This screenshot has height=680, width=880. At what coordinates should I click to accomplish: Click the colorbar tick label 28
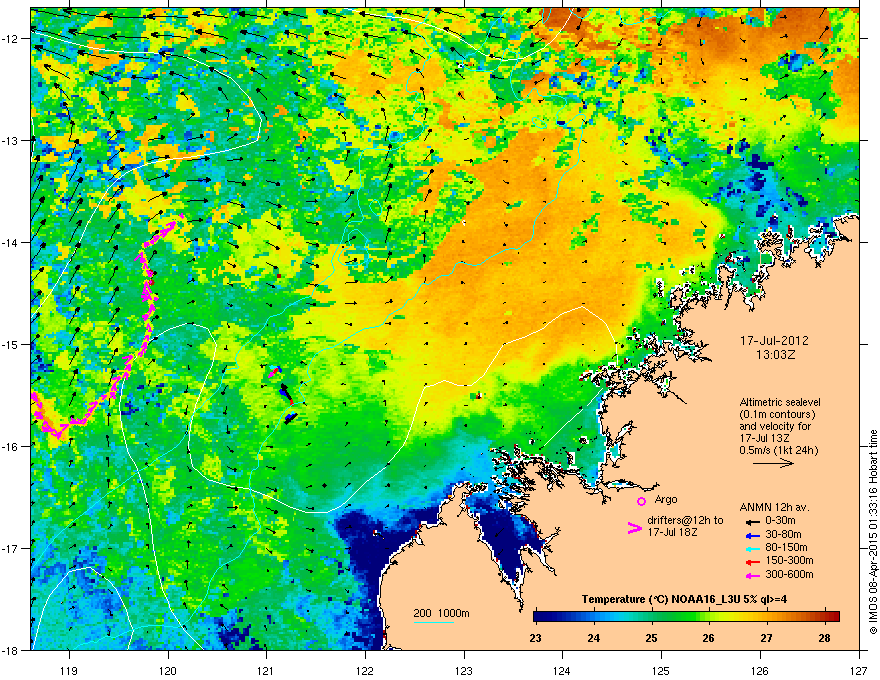pyautogui.click(x=824, y=638)
